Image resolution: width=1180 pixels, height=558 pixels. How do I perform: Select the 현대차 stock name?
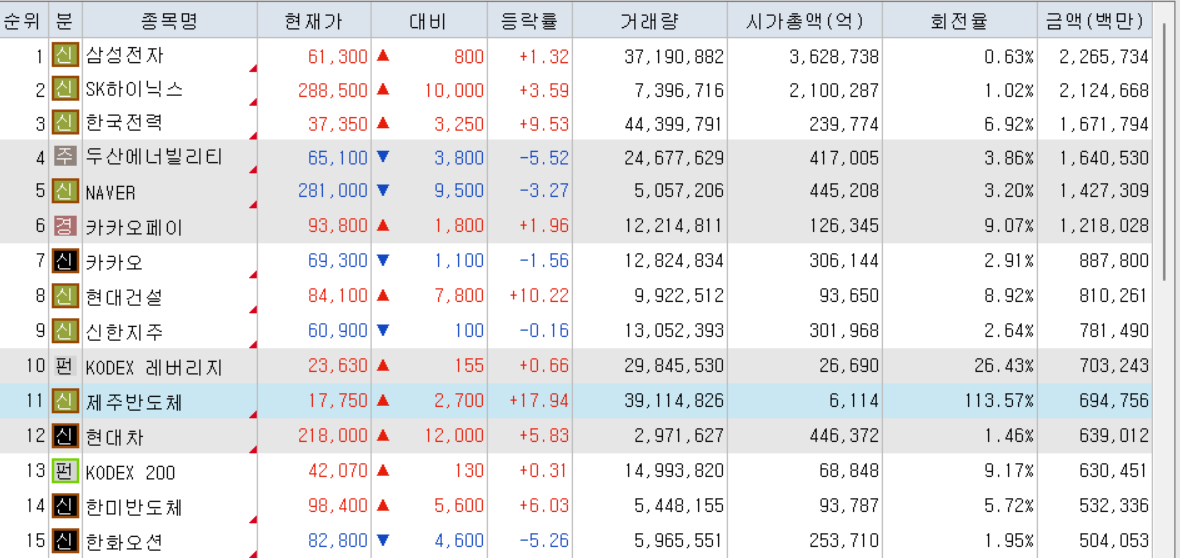point(114,435)
